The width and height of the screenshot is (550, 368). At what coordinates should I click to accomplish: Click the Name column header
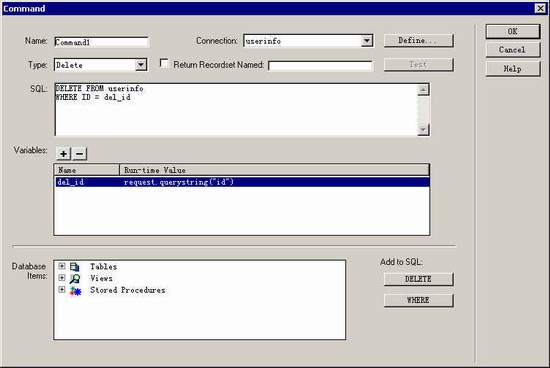pyautogui.click(x=87, y=170)
